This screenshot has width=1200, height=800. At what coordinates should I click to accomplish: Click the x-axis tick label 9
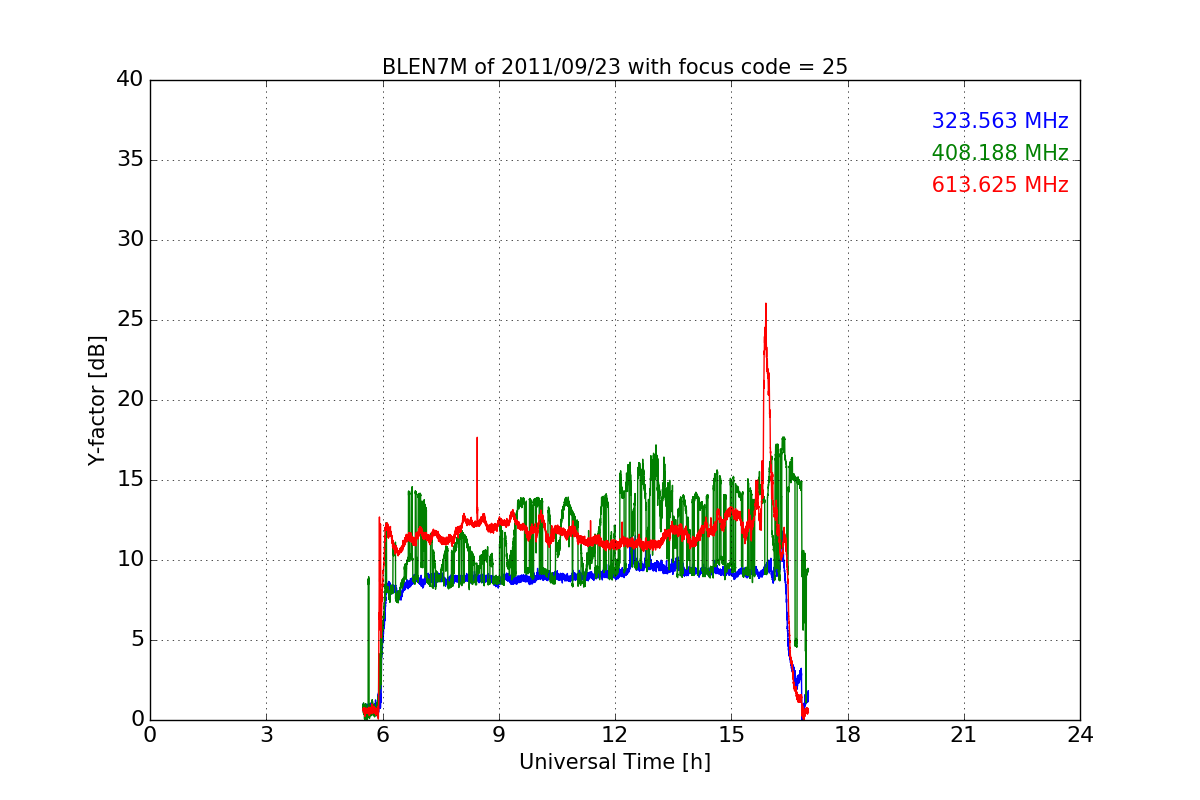pyautogui.click(x=499, y=735)
